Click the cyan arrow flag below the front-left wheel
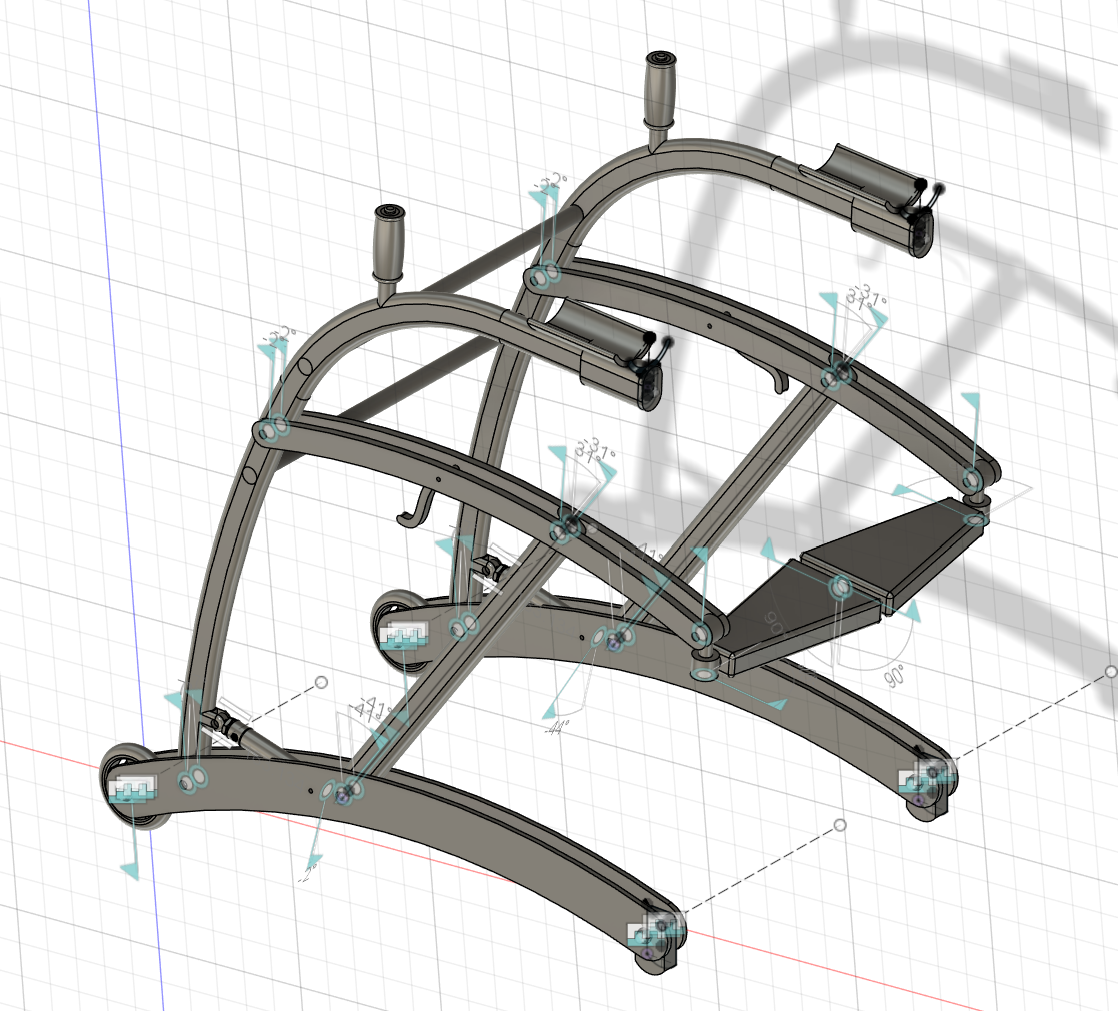Image resolution: width=1118 pixels, height=1011 pixels. point(131,870)
